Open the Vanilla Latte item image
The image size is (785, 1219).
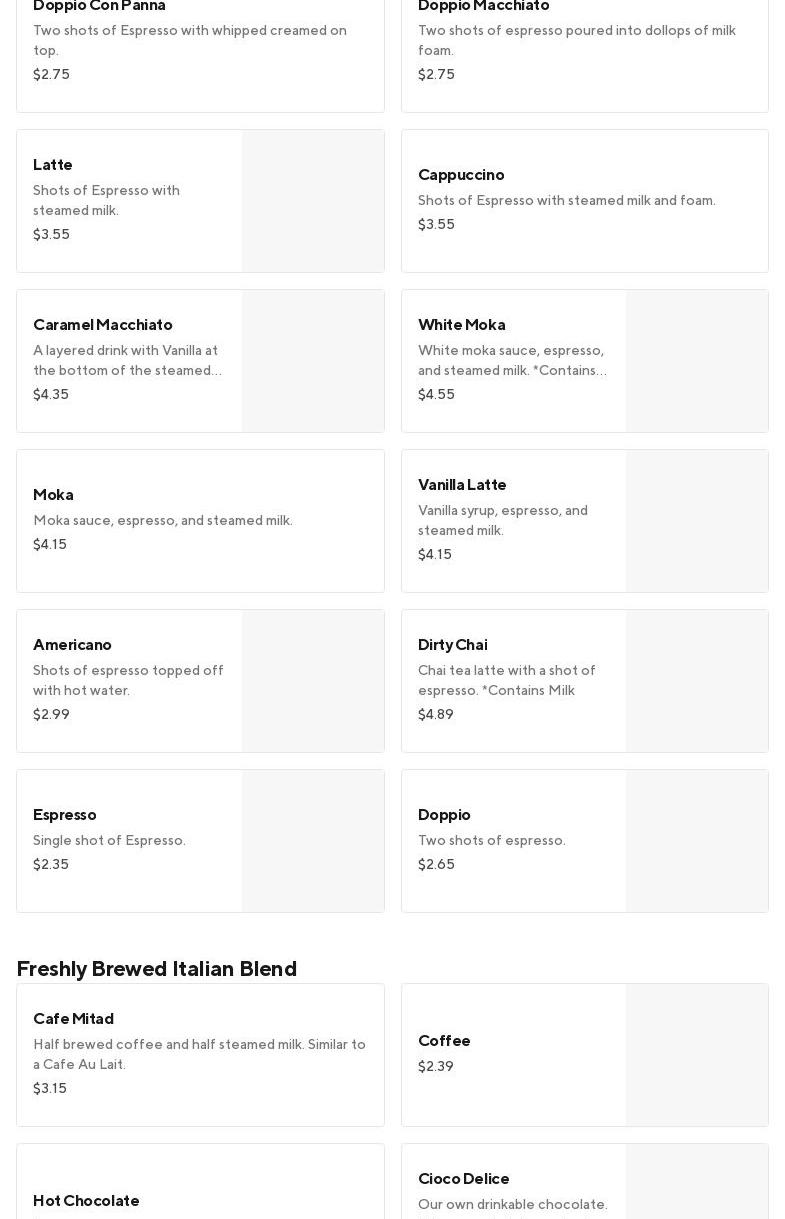(x=697, y=521)
